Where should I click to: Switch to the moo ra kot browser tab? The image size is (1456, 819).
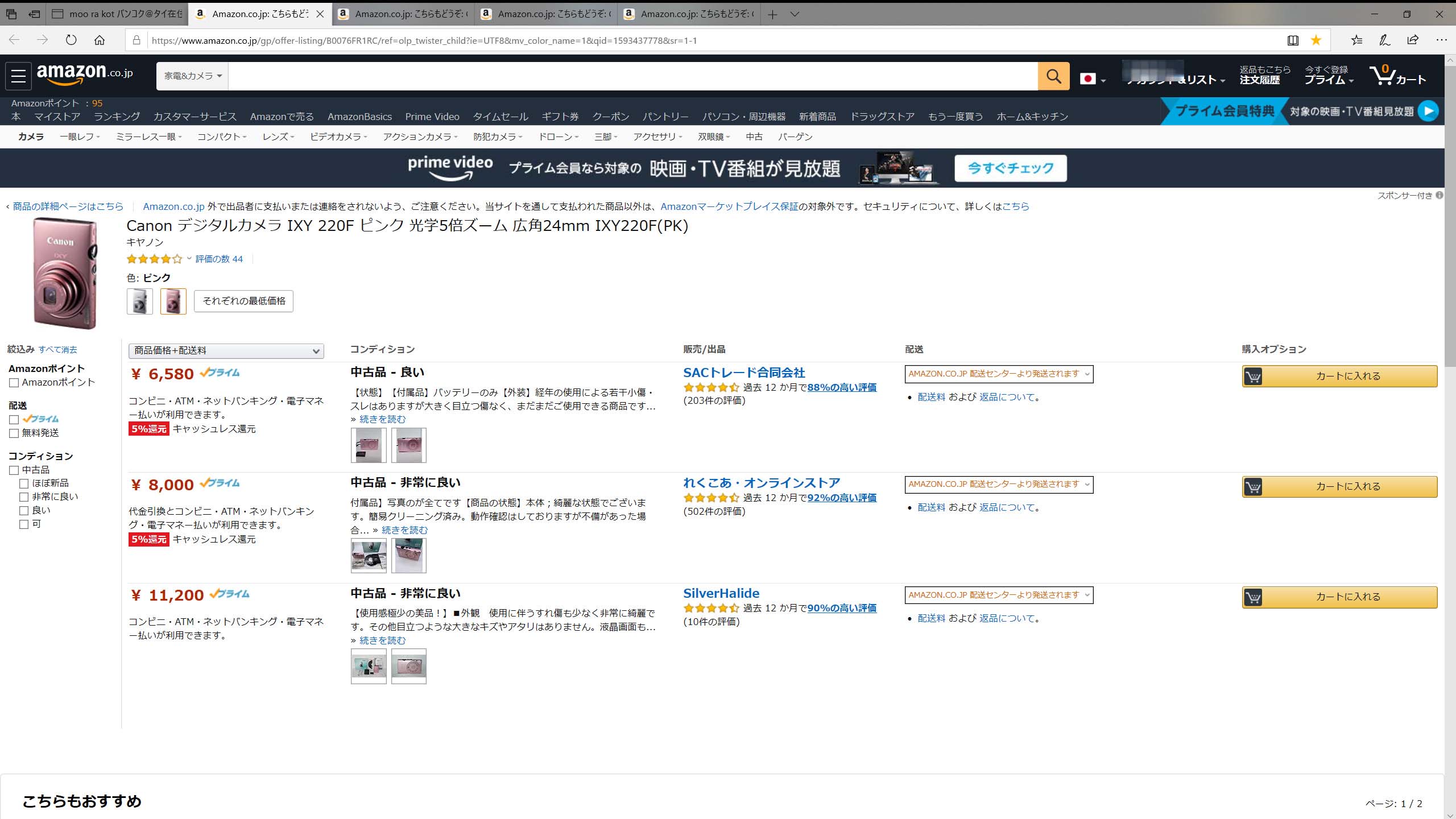click(118, 14)
